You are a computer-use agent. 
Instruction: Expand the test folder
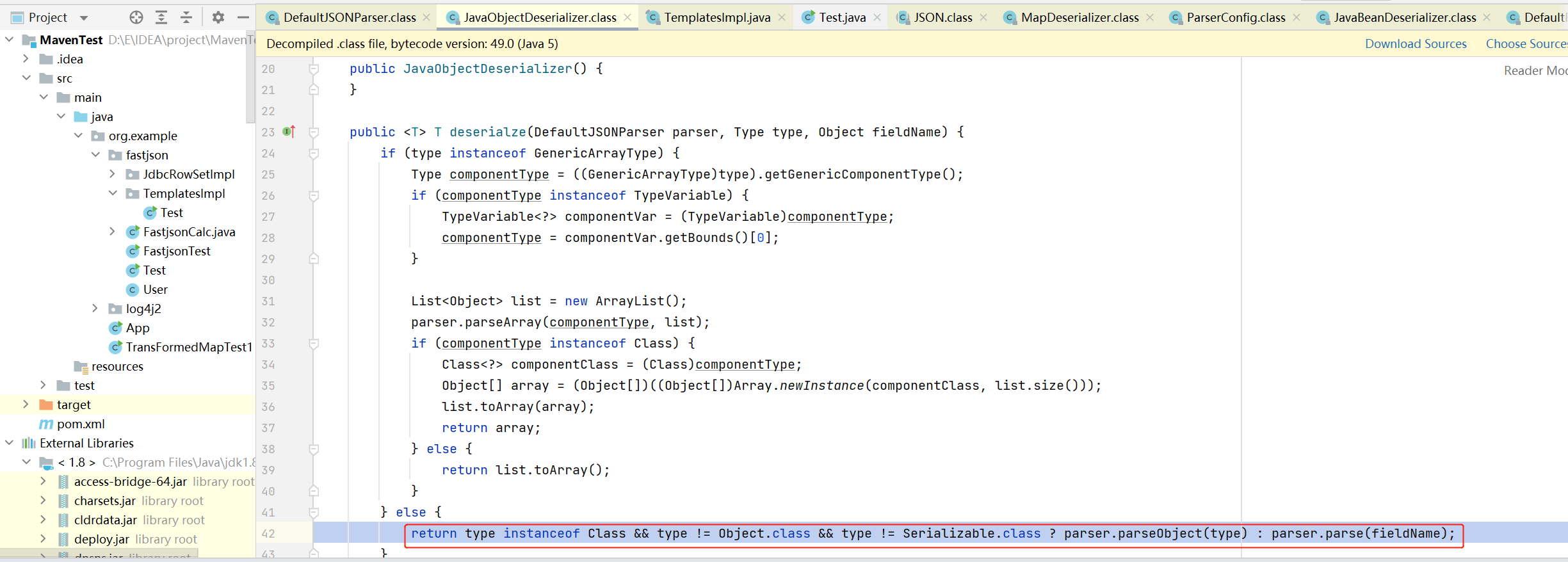44,385
